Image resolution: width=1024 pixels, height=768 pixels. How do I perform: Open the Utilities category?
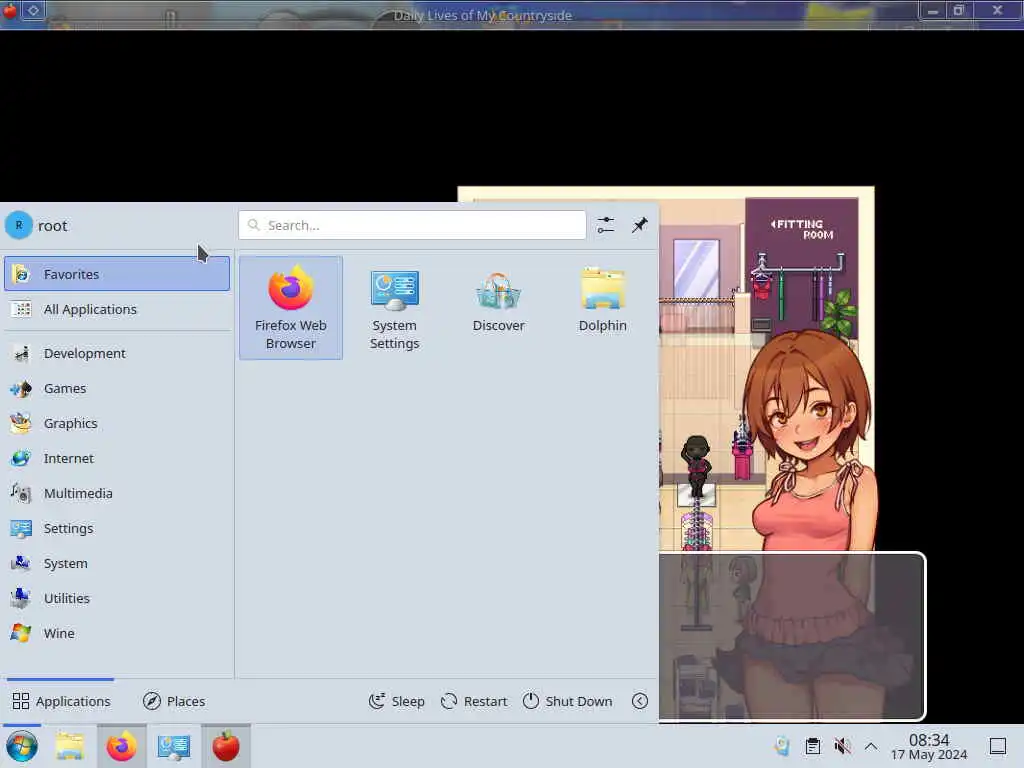pyautogui.click(x=117, y=598)
